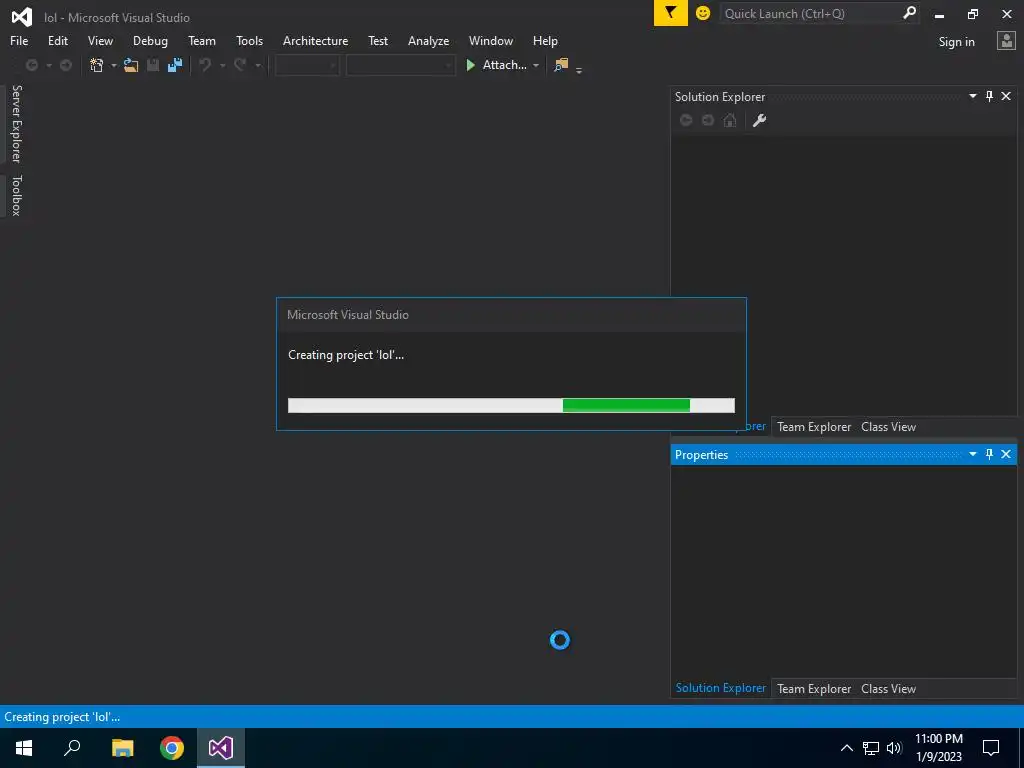Click the Solution Explorer Properties wrench icon
Viewport: 1024px width, 768px height.
point(759,120)
